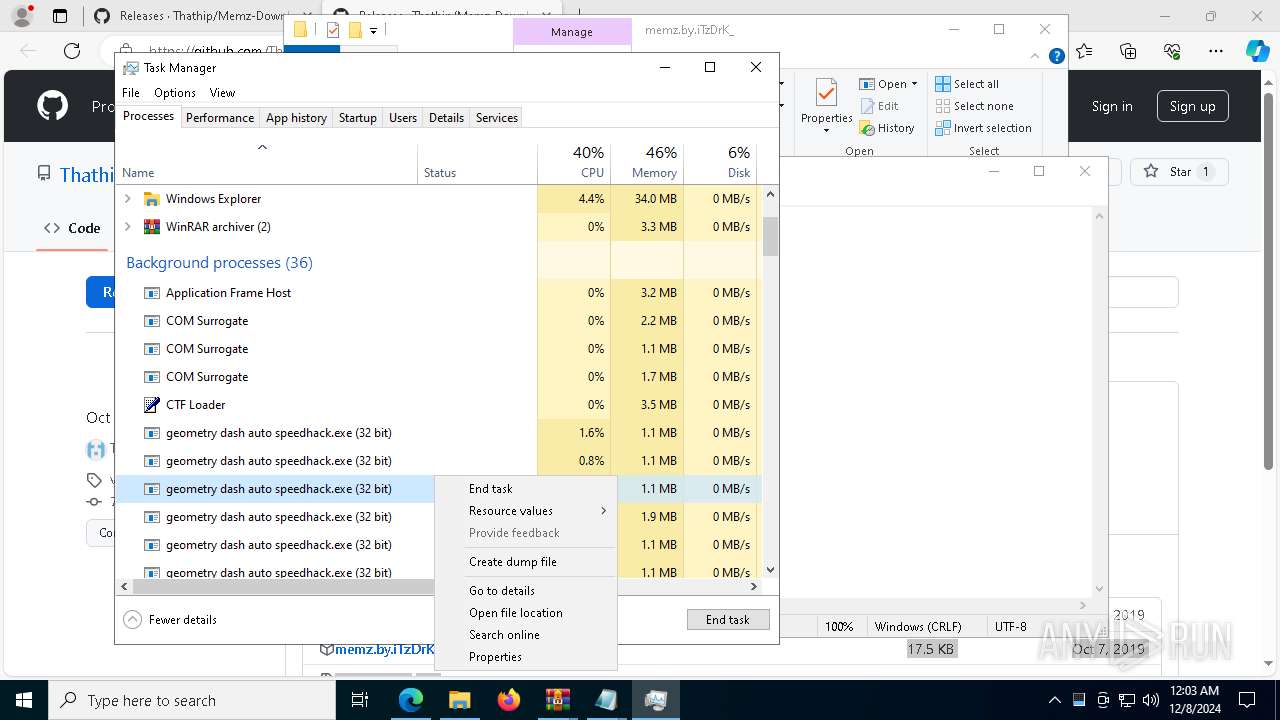The height and width of the screenshot is (720, 1280).
Task: Open Task Manager View menu
Action: tap(222, 93)
